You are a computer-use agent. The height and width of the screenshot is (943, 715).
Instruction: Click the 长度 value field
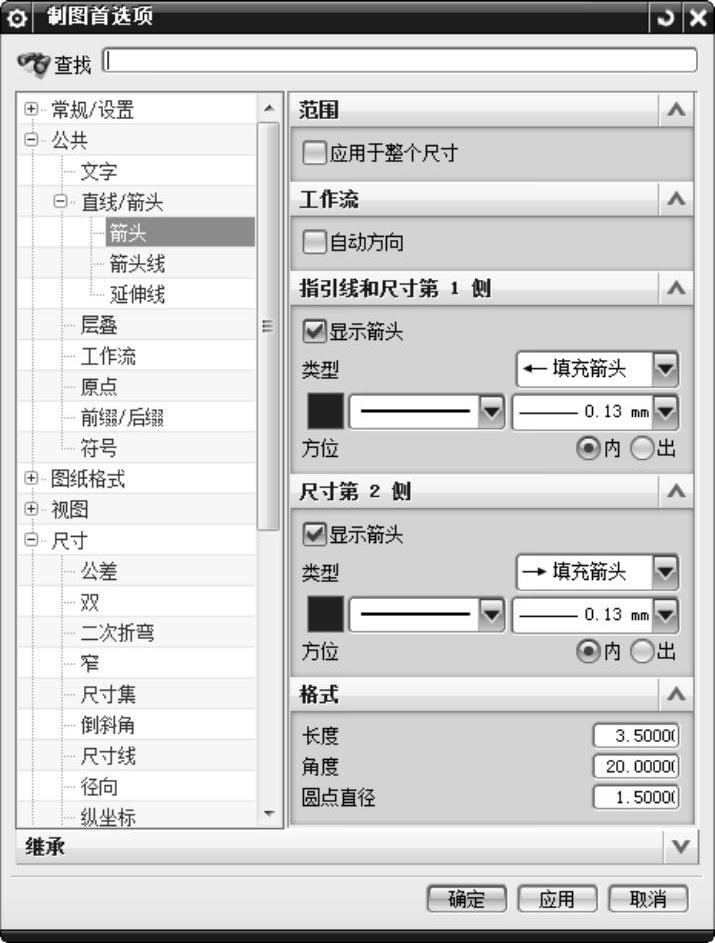click(636, 735)
